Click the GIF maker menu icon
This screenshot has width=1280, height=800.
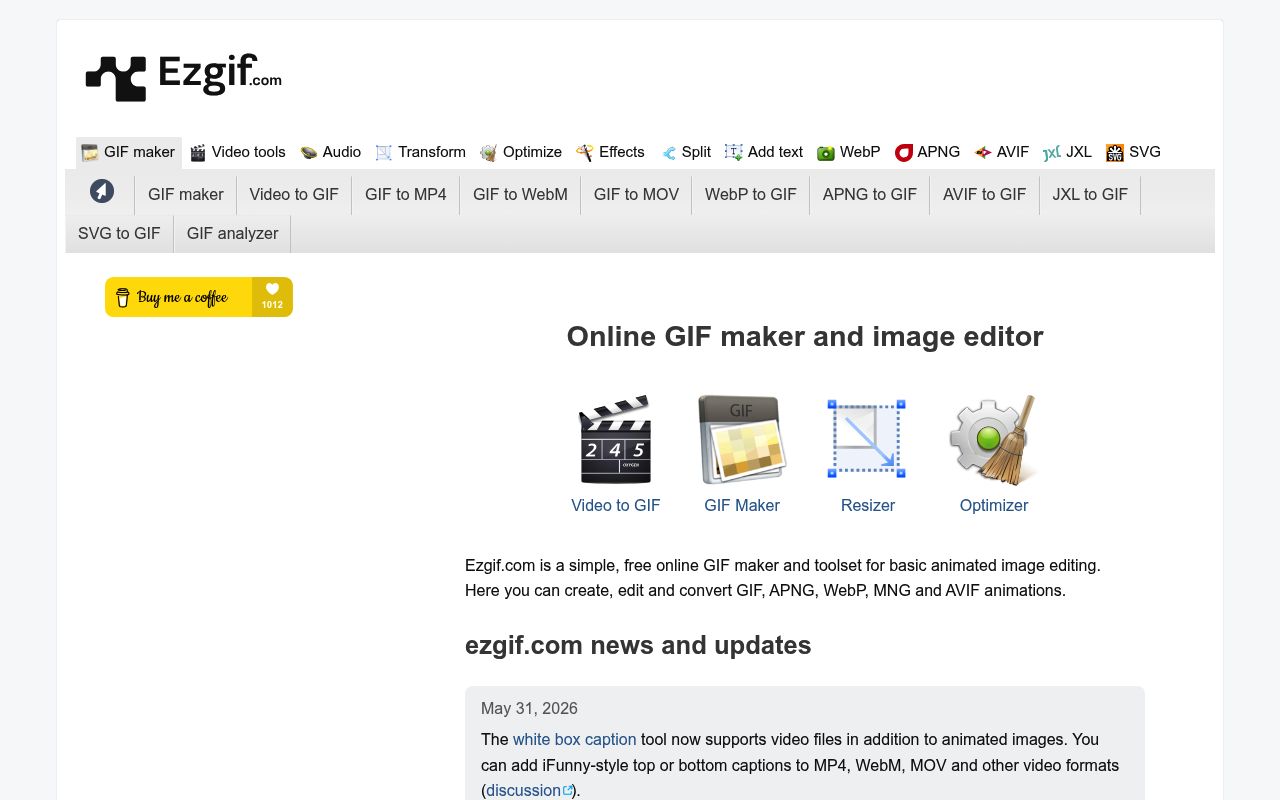[x=90, y=152]
